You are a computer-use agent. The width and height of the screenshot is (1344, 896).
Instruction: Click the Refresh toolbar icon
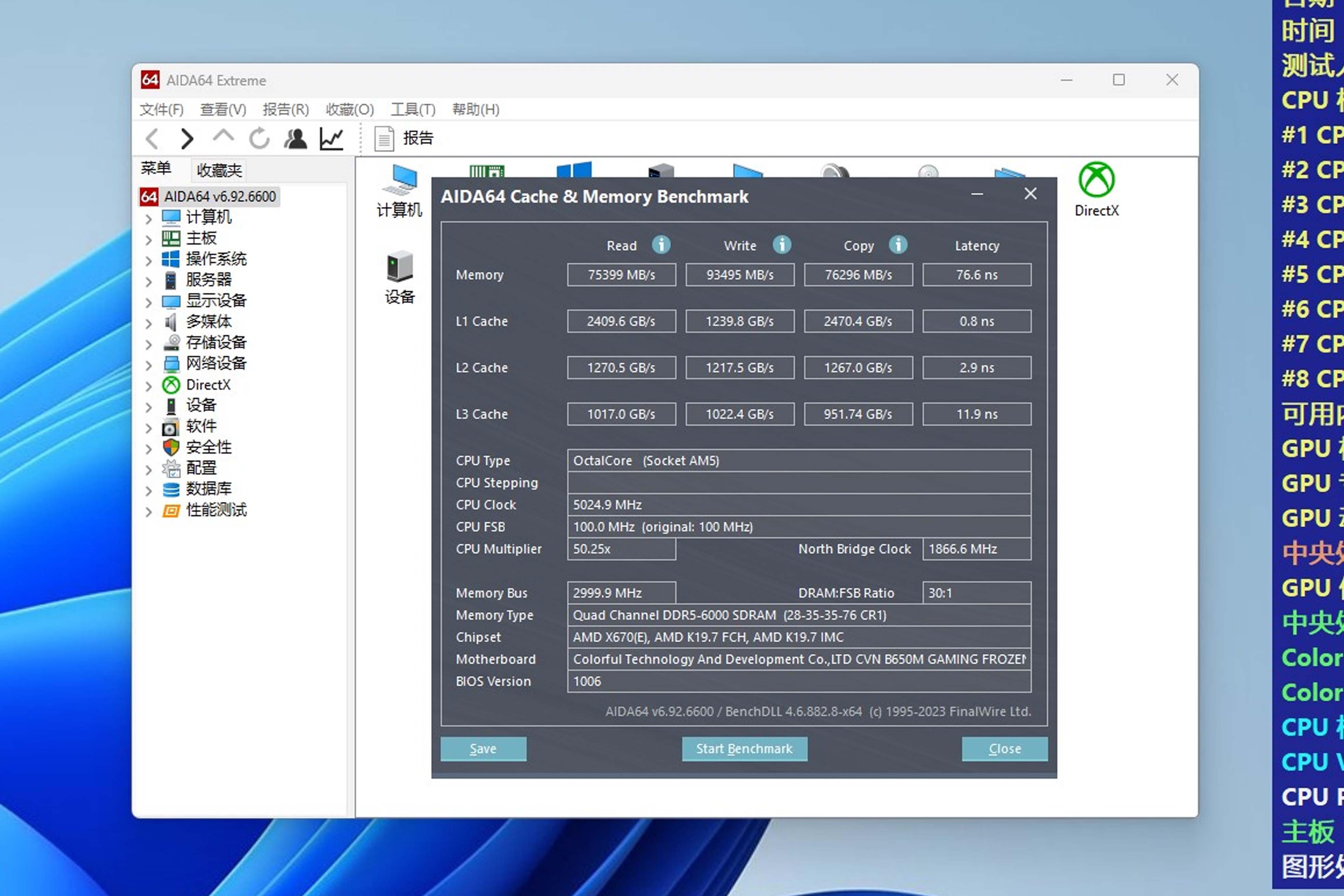259,138
